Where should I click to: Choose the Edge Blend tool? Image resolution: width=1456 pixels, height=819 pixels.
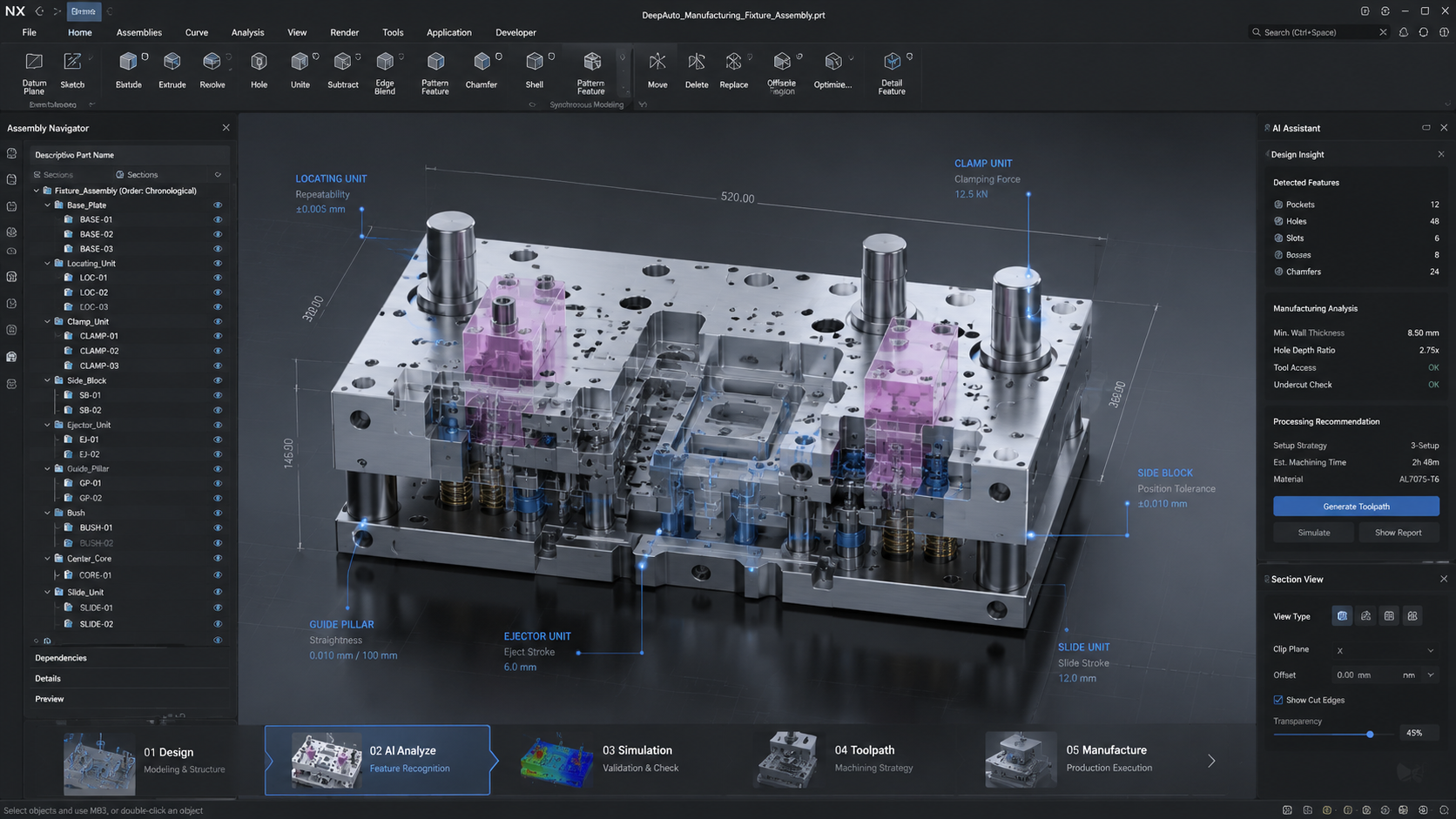pyautogui.click(x=385, y=71)
